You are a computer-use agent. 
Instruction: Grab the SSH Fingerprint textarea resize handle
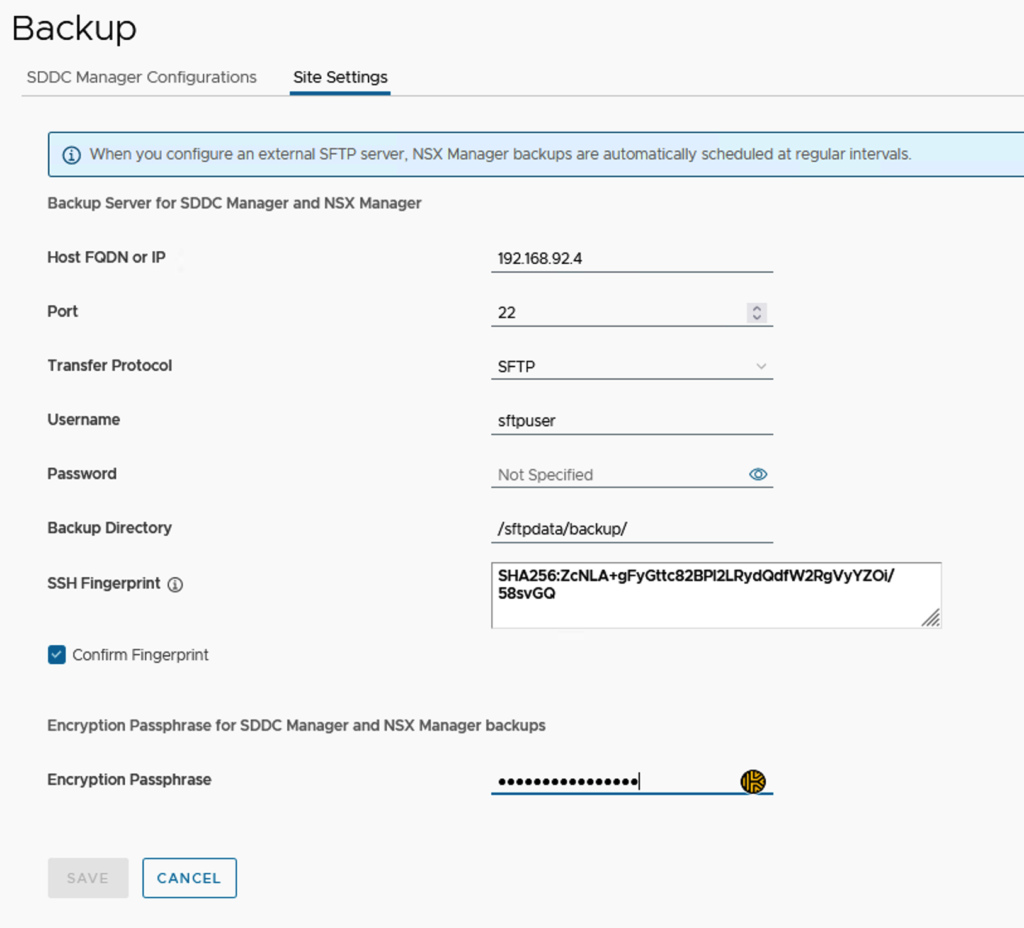pos(931,619)
